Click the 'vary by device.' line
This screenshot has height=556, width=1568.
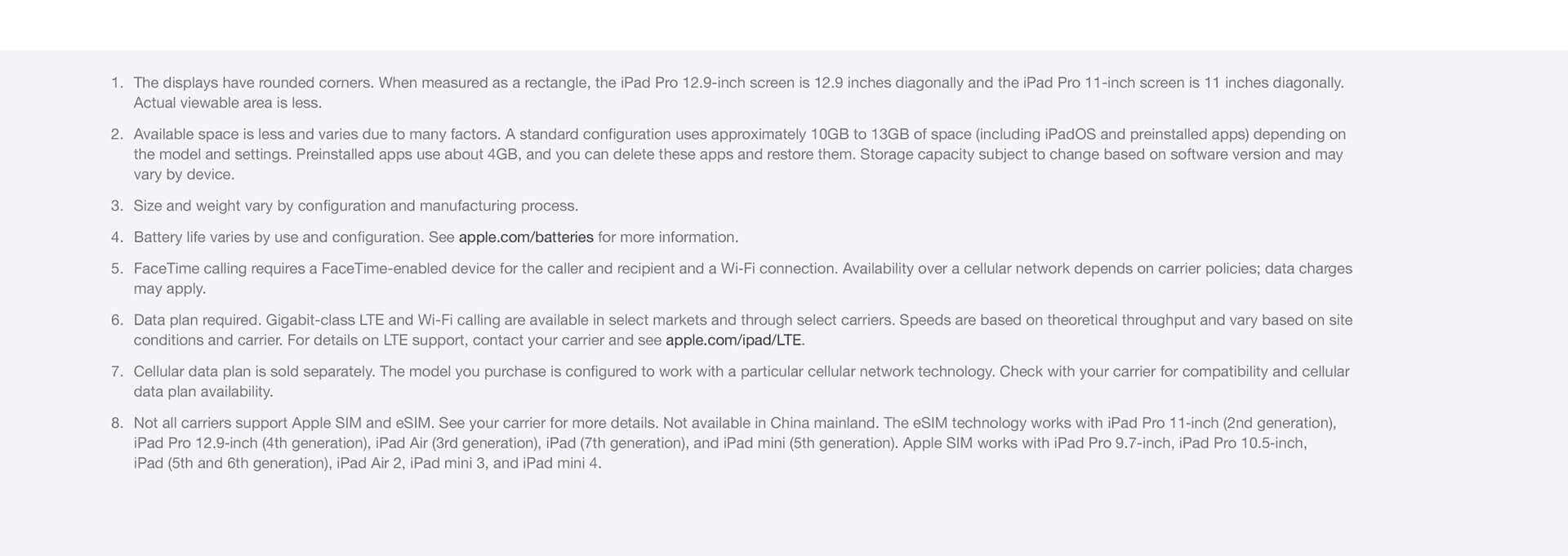[x=184, y=175]
